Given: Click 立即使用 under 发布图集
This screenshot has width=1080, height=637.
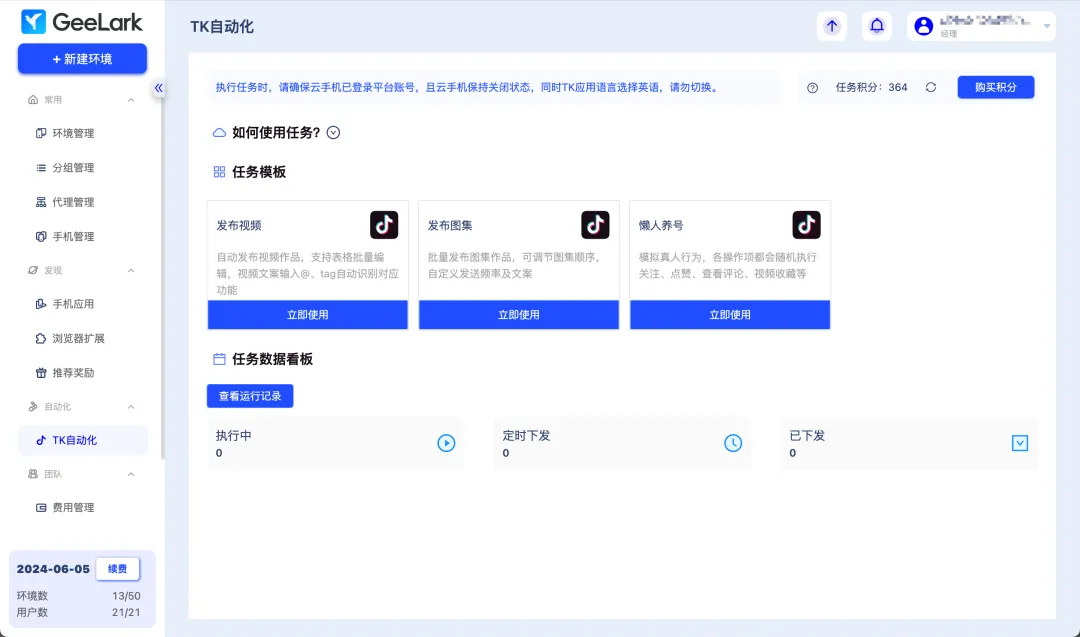Looking at the screenshot, I should click(519, 315).
